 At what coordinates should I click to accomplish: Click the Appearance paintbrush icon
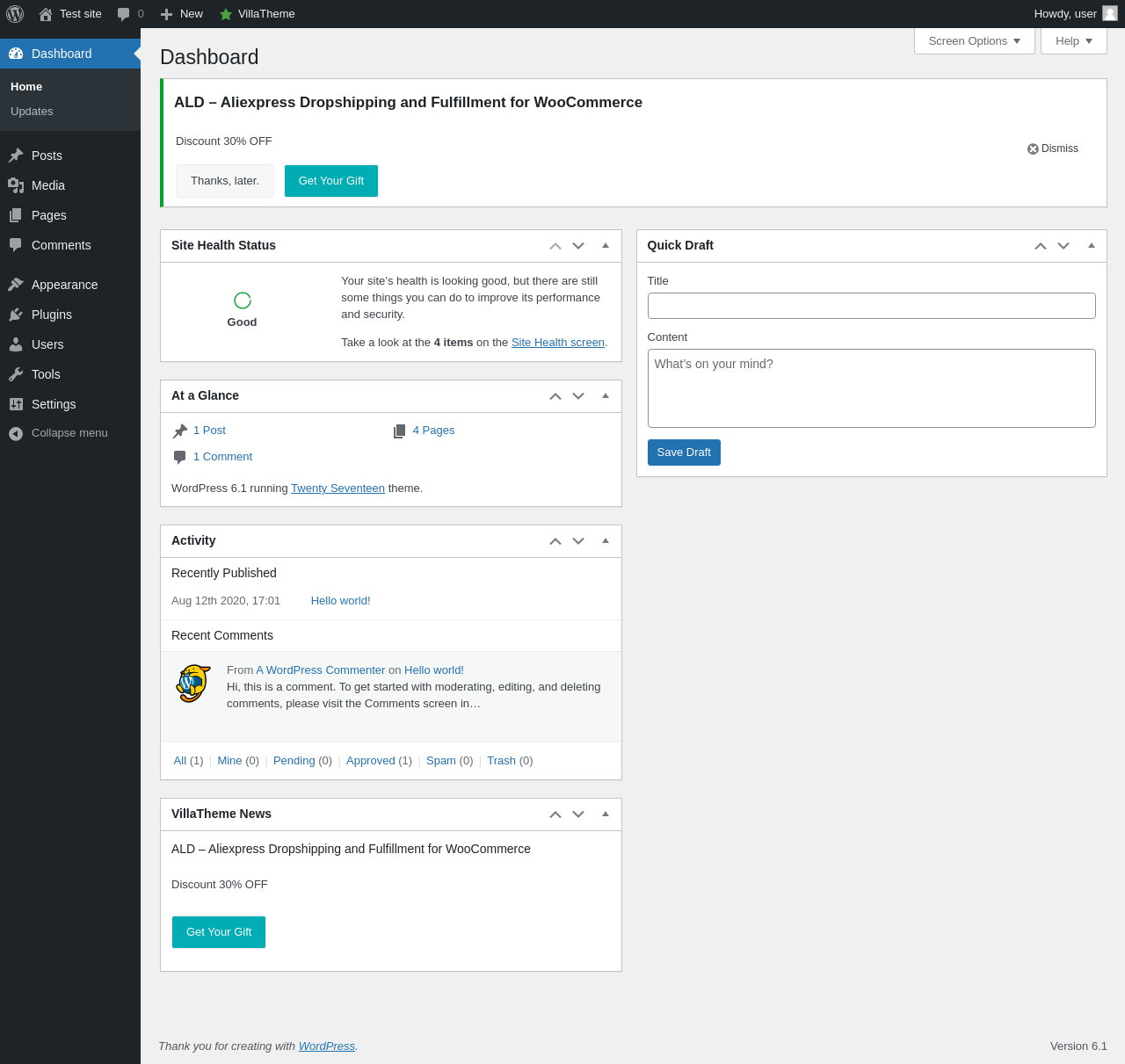click(16, 285)
